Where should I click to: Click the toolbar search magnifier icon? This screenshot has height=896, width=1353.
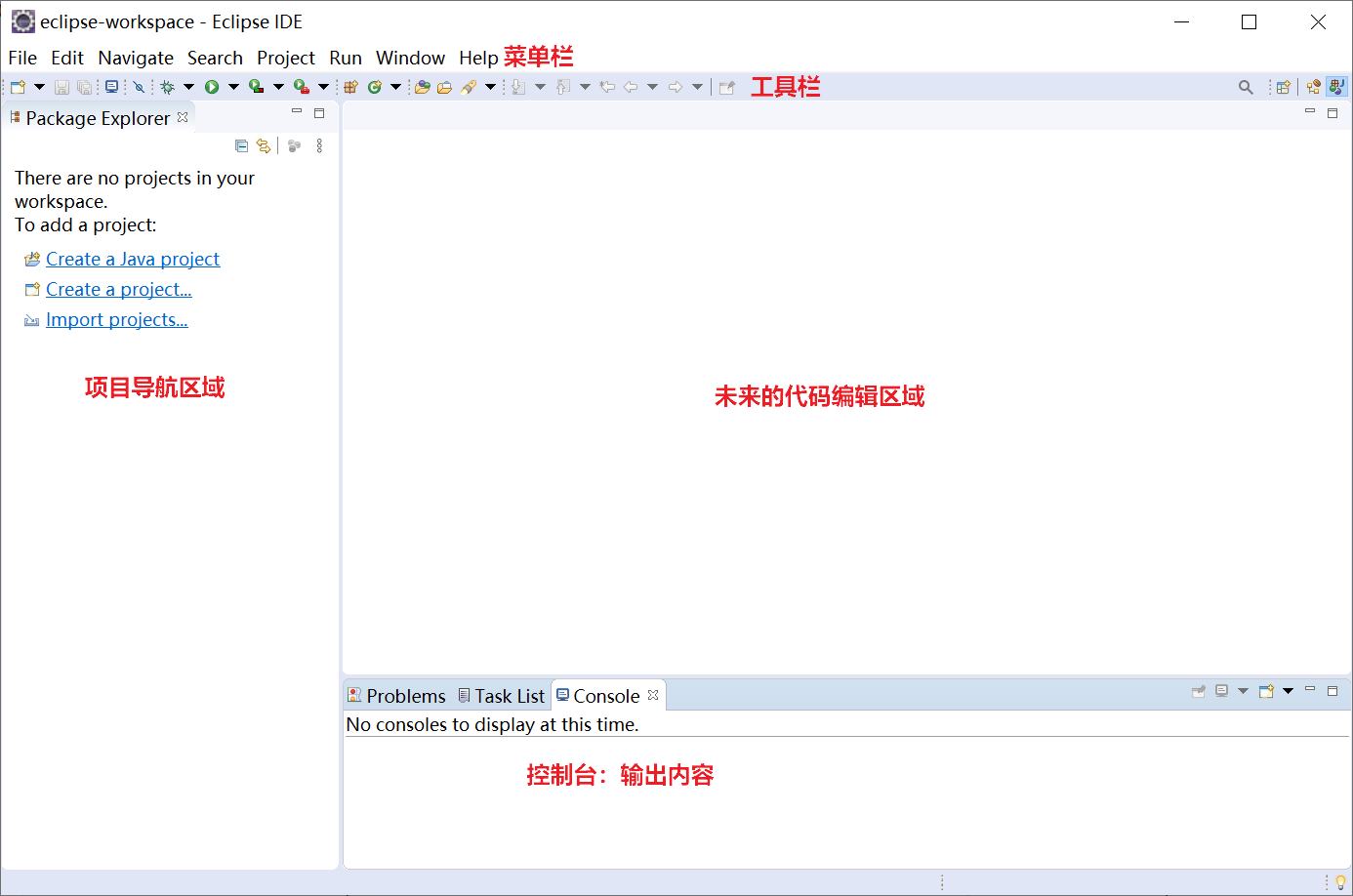click(x=1246, y=87)
